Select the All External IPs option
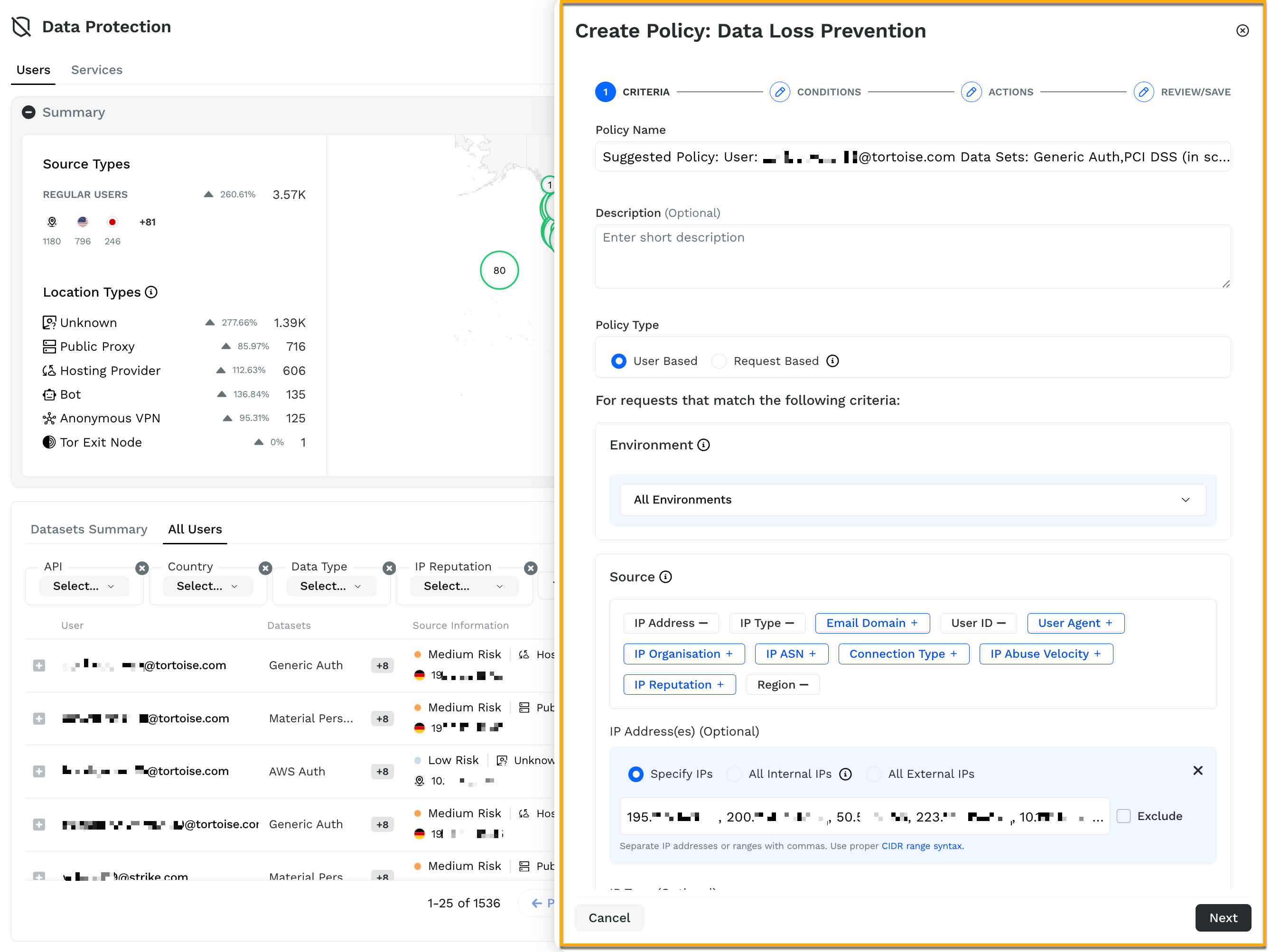This screenshot has width=1271, height=952. coord(873,774)
